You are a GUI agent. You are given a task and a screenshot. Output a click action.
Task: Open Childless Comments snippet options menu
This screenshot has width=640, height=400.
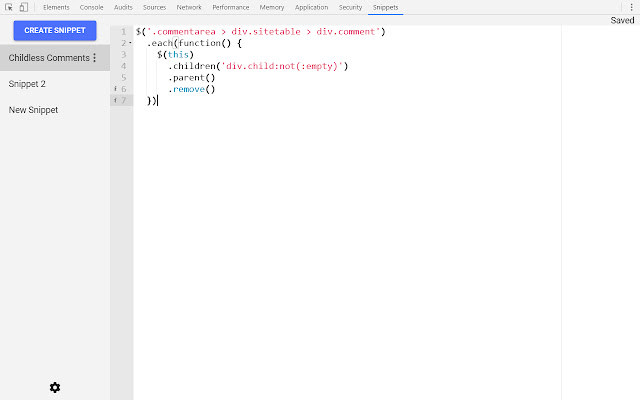pyautogui.click(x=95, y=58)
